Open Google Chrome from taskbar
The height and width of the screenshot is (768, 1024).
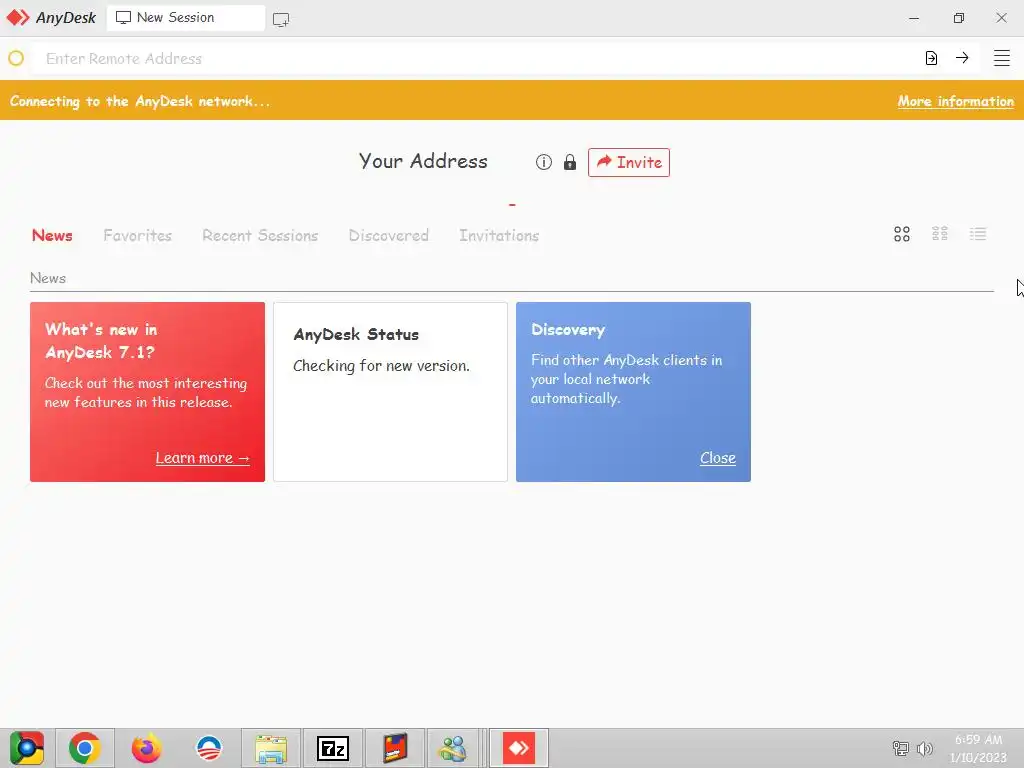85,748
